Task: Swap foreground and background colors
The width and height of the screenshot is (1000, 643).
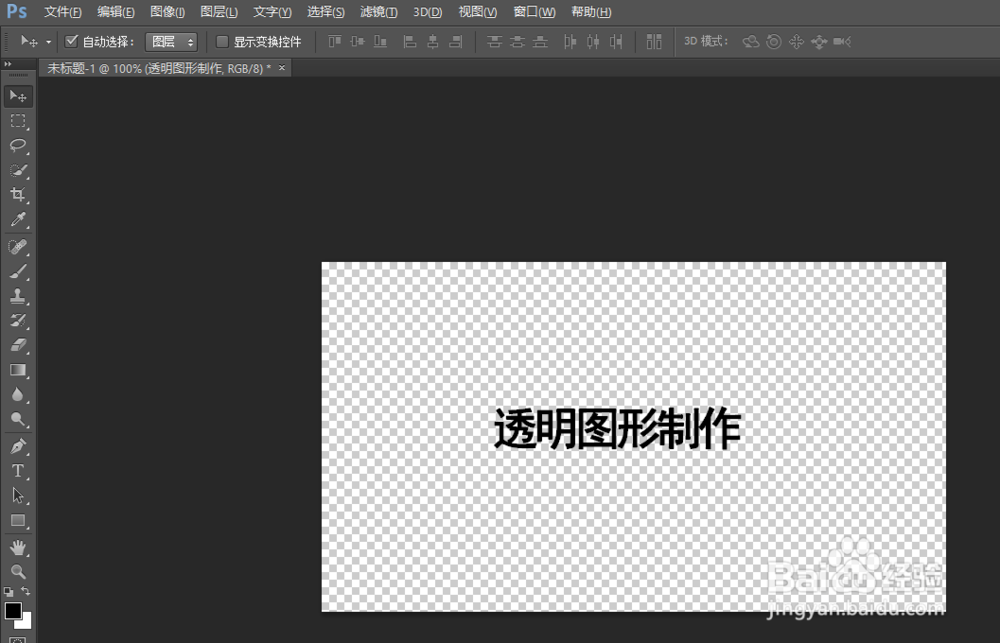Action: [x=26, y=591]
